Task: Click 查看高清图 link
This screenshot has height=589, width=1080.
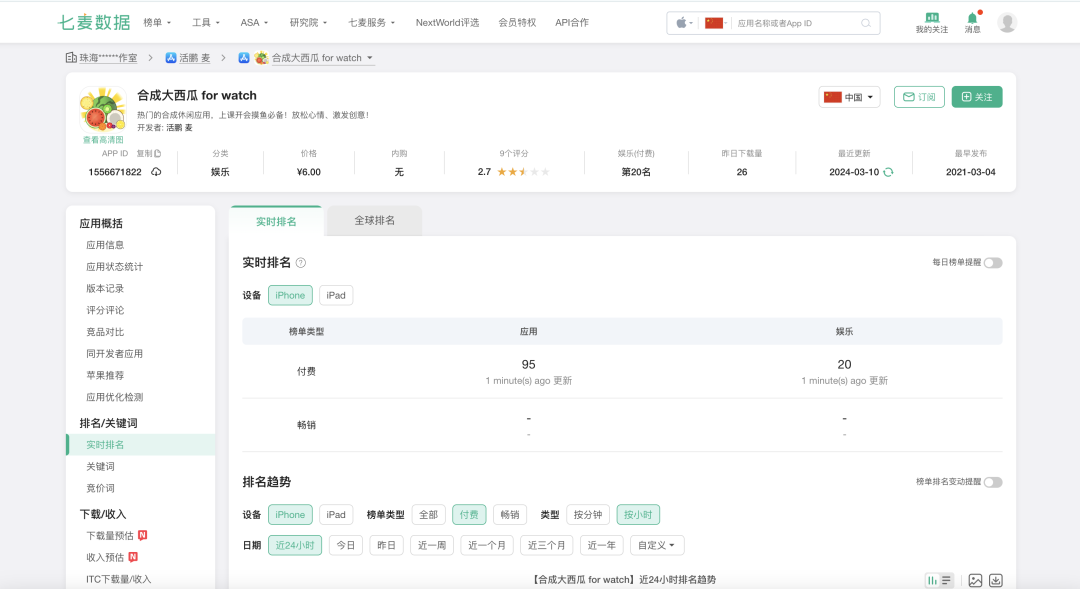Action: [103, 140]
